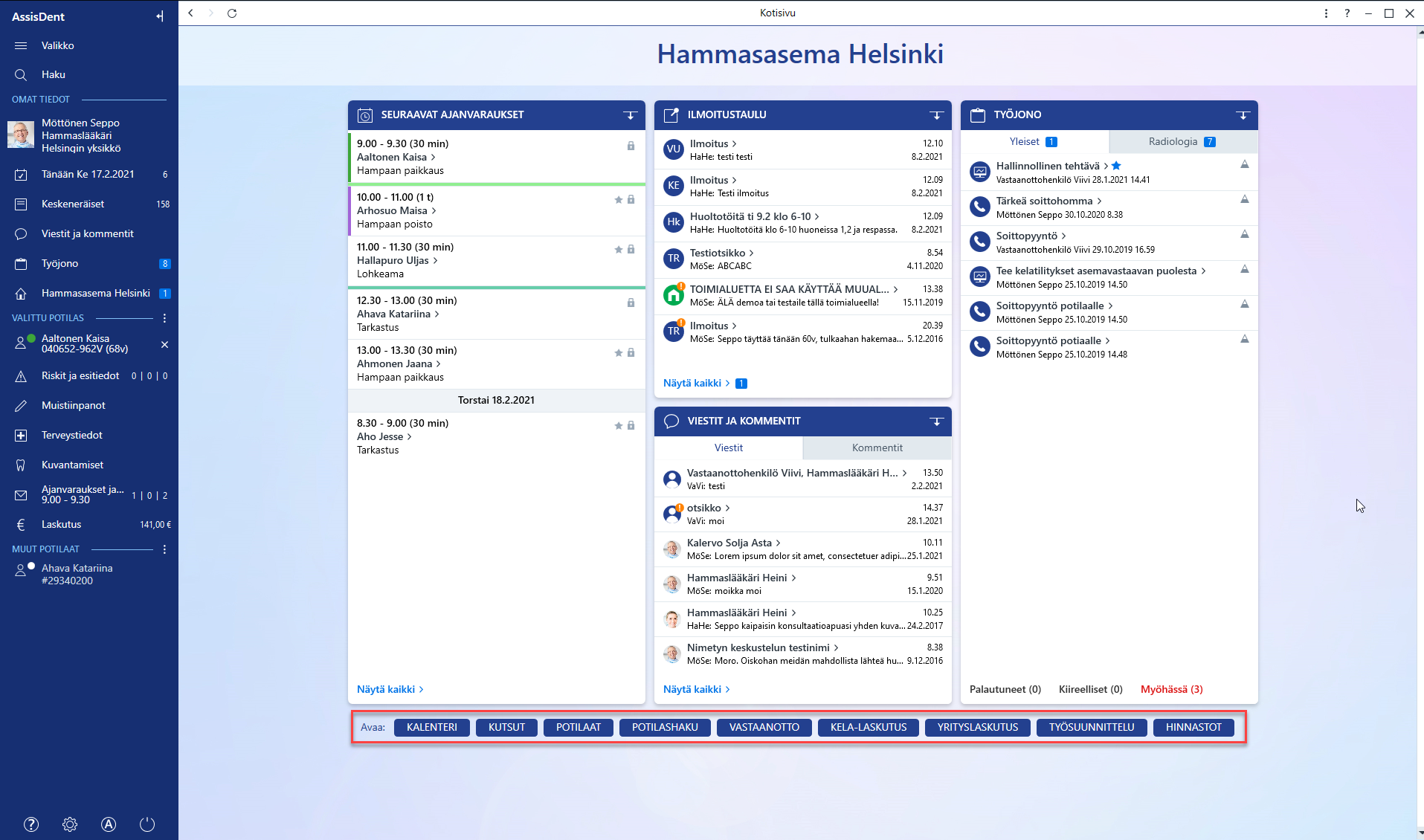Open POTILASHAKU
Image resolution: width=1424 pixels, height=840 pixels.
coord(665,727)
